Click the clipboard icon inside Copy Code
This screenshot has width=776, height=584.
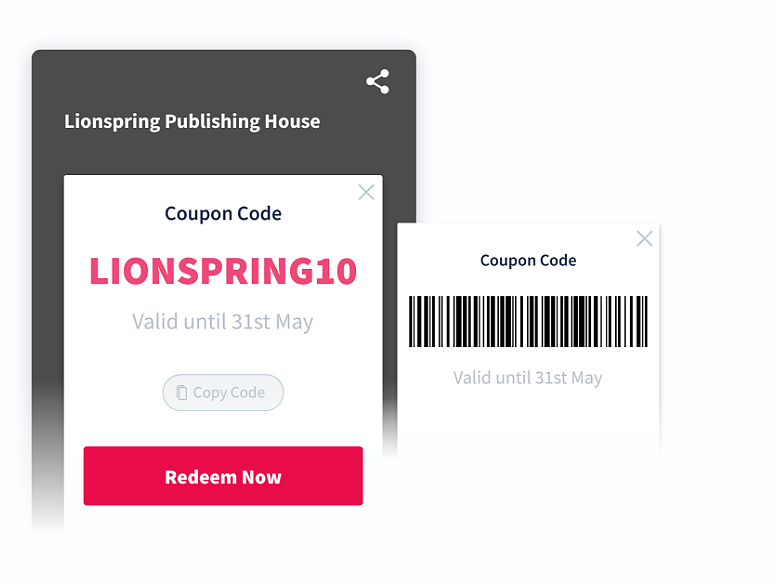coord(182,392)
